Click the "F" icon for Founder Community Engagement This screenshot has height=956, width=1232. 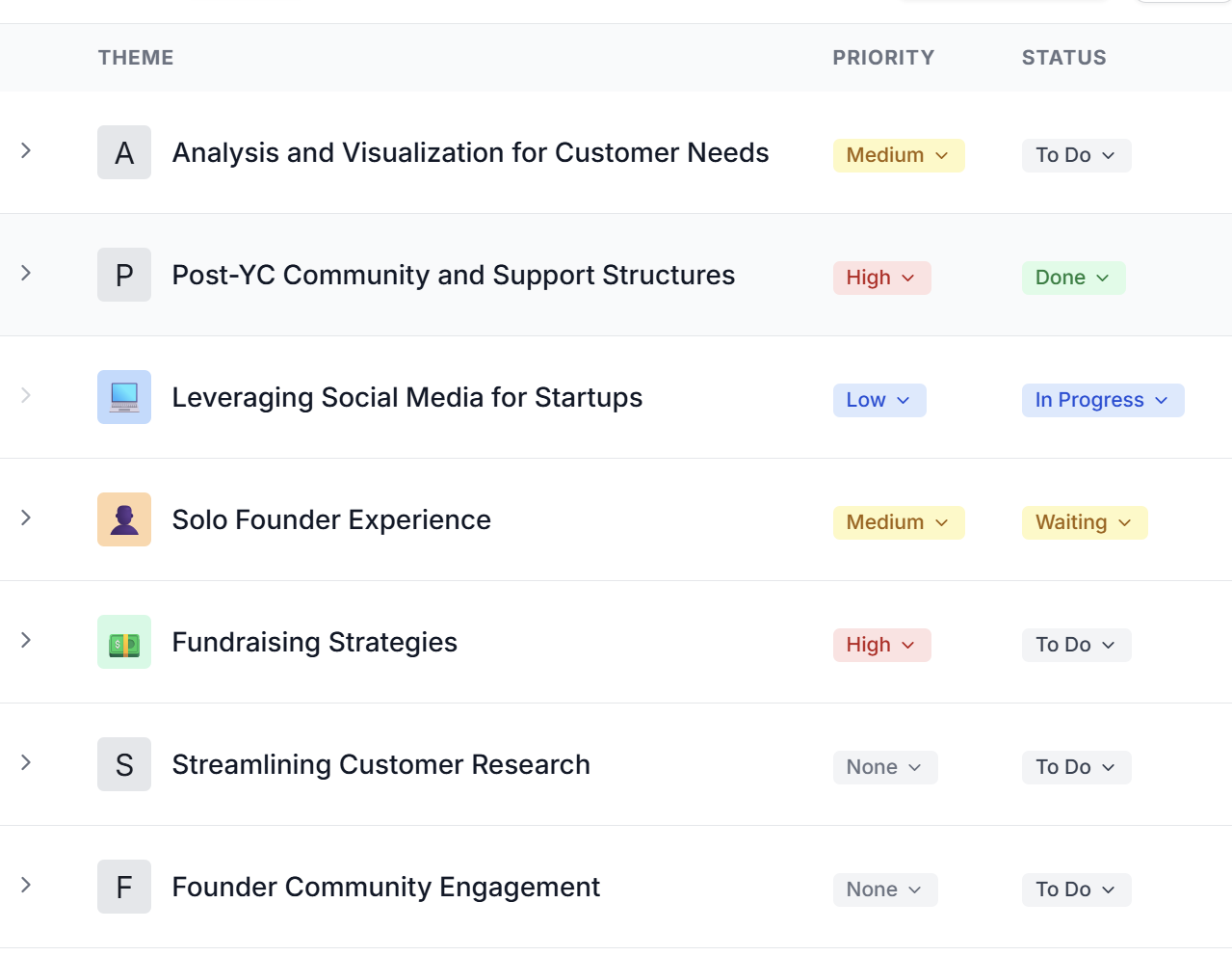(123, 886)
